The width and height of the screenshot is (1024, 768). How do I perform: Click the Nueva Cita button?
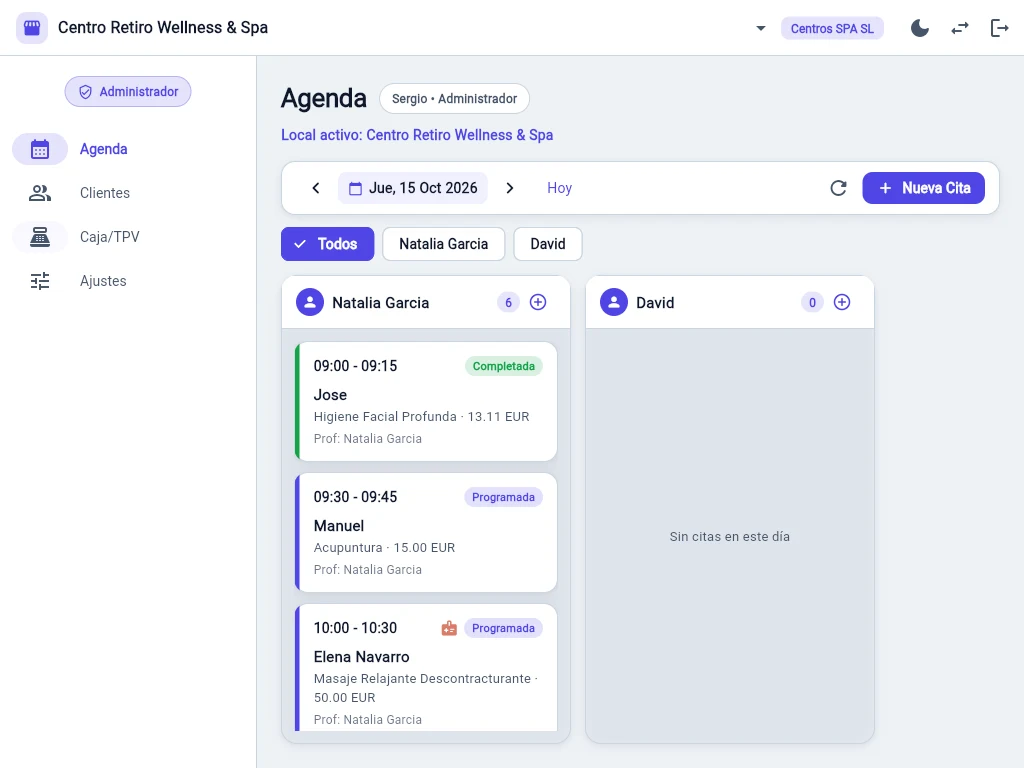click(923, 188)
